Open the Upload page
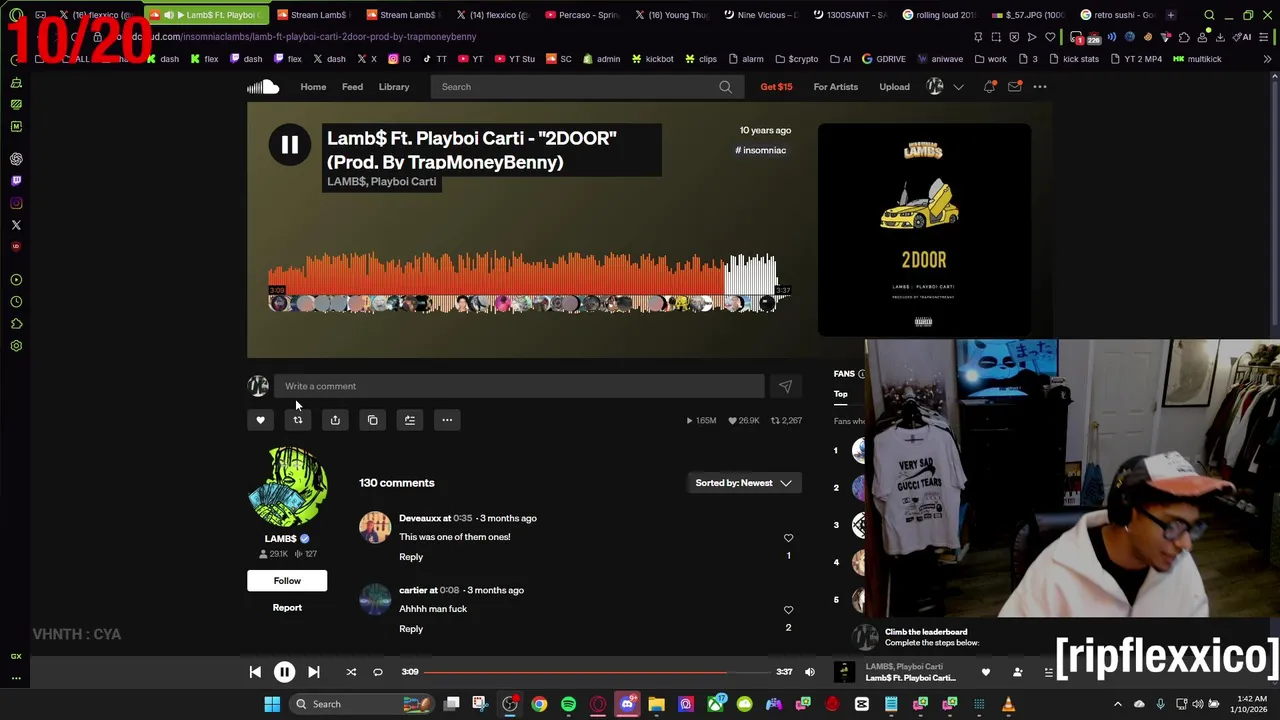The image size is (1280, 720). click(894, 87)
